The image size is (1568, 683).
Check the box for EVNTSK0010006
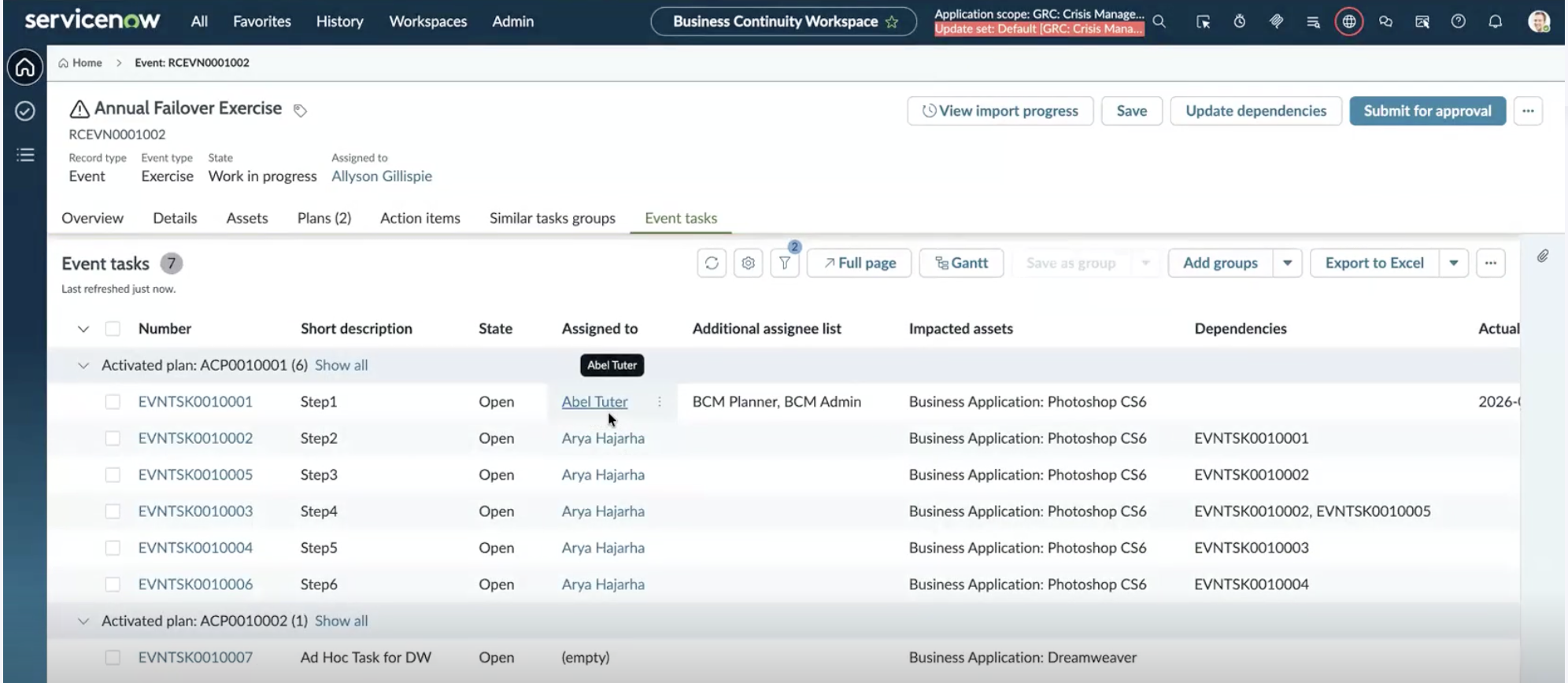113,585
